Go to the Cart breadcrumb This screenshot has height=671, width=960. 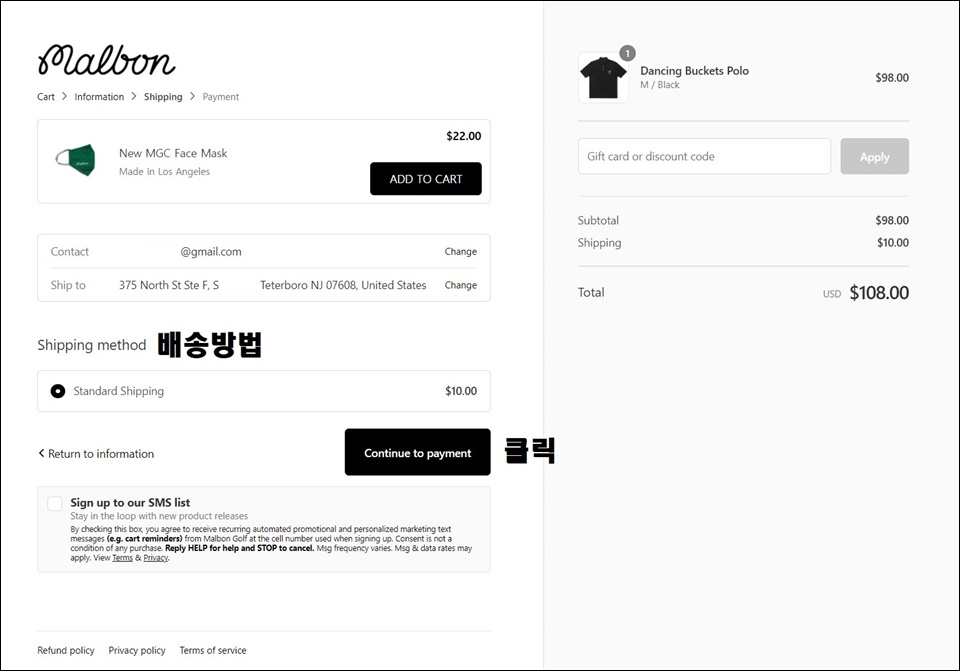46,97
